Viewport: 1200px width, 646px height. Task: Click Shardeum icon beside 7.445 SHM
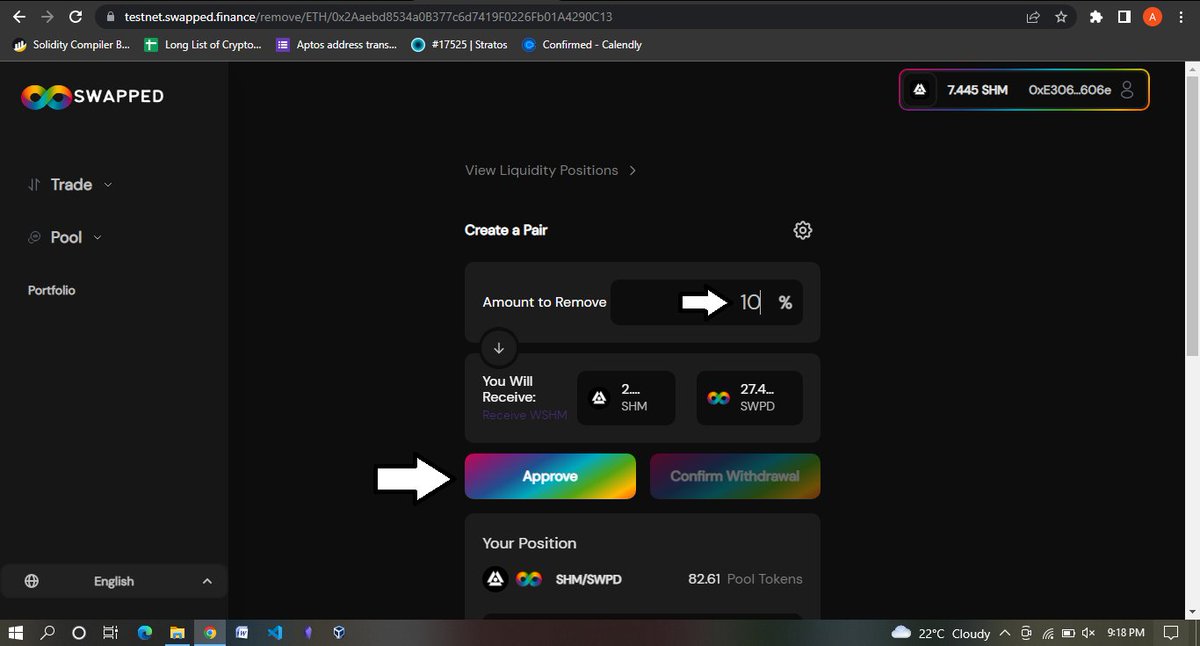tap(920, 90)
